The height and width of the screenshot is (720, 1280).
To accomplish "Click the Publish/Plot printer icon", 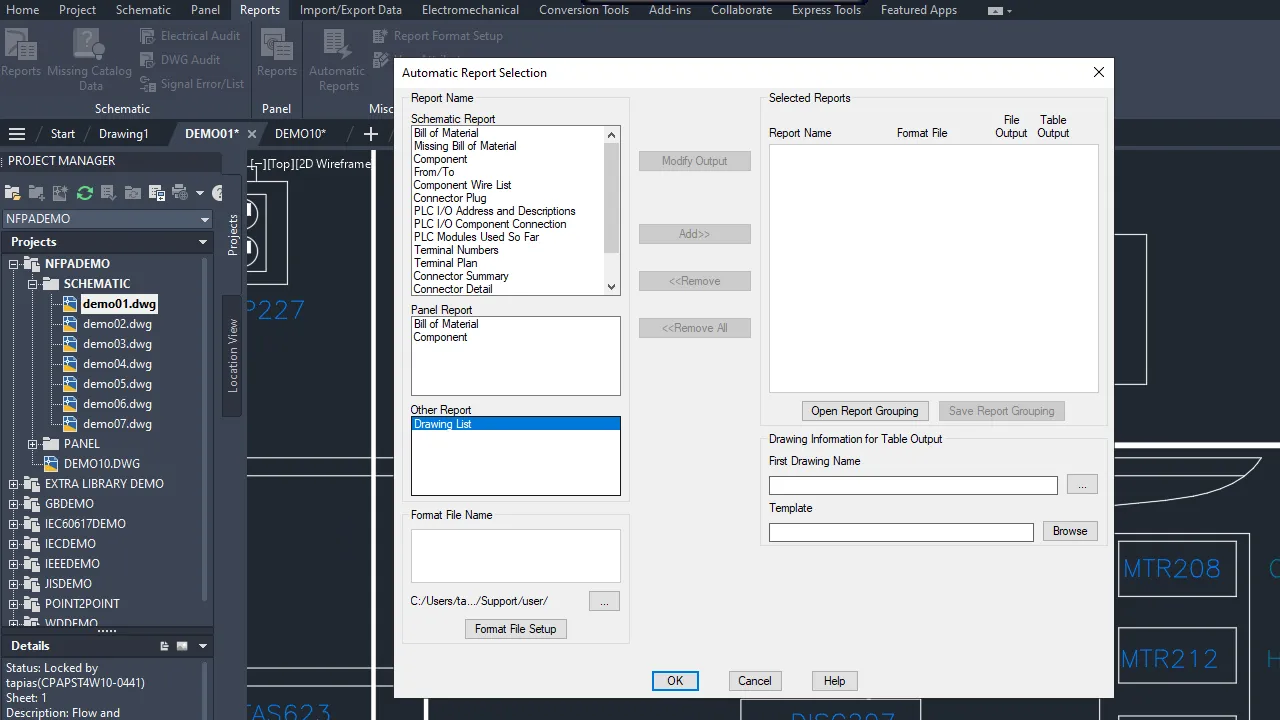I will tap(180, 193).
